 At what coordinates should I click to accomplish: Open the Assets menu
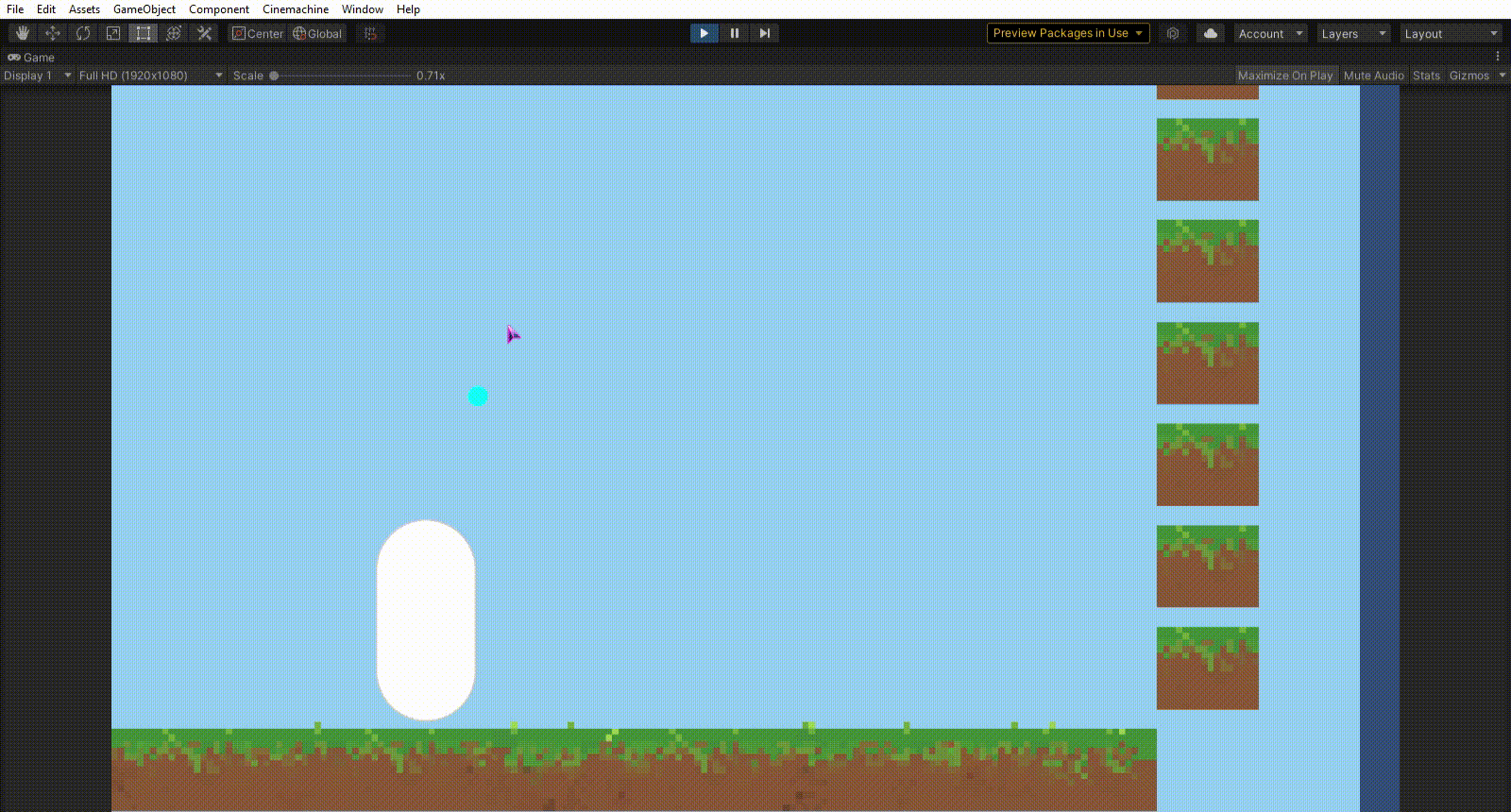point(84,9)
